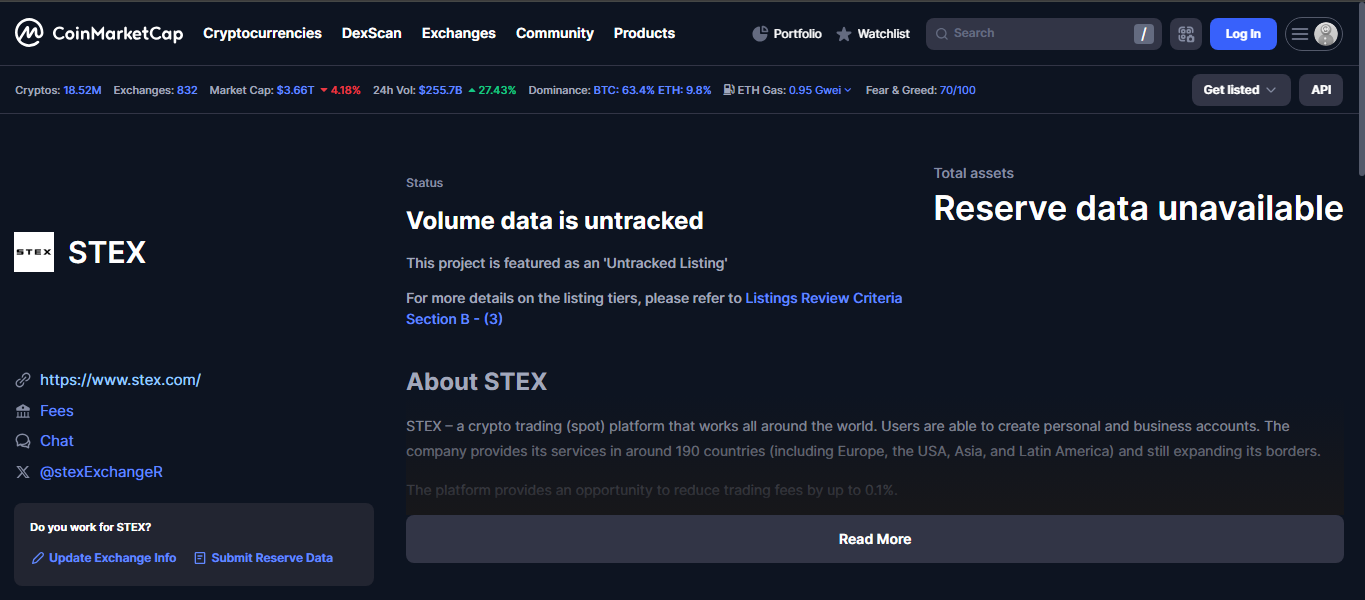The height and width of the screenshot is (600, 1365).
Task: Click the Read More button
Action: tap(875, 539)
